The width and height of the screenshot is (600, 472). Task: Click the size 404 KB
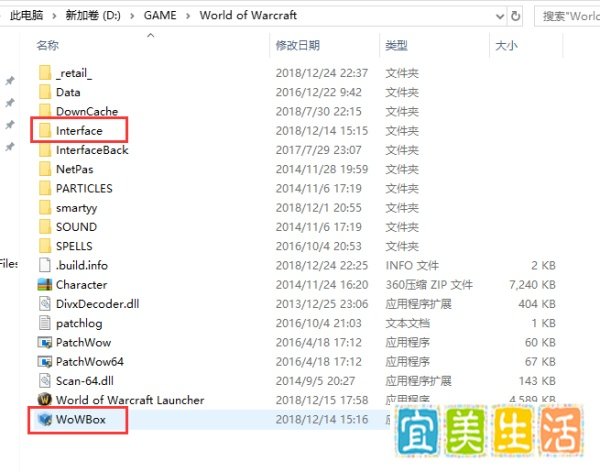[x=537, y=304]
